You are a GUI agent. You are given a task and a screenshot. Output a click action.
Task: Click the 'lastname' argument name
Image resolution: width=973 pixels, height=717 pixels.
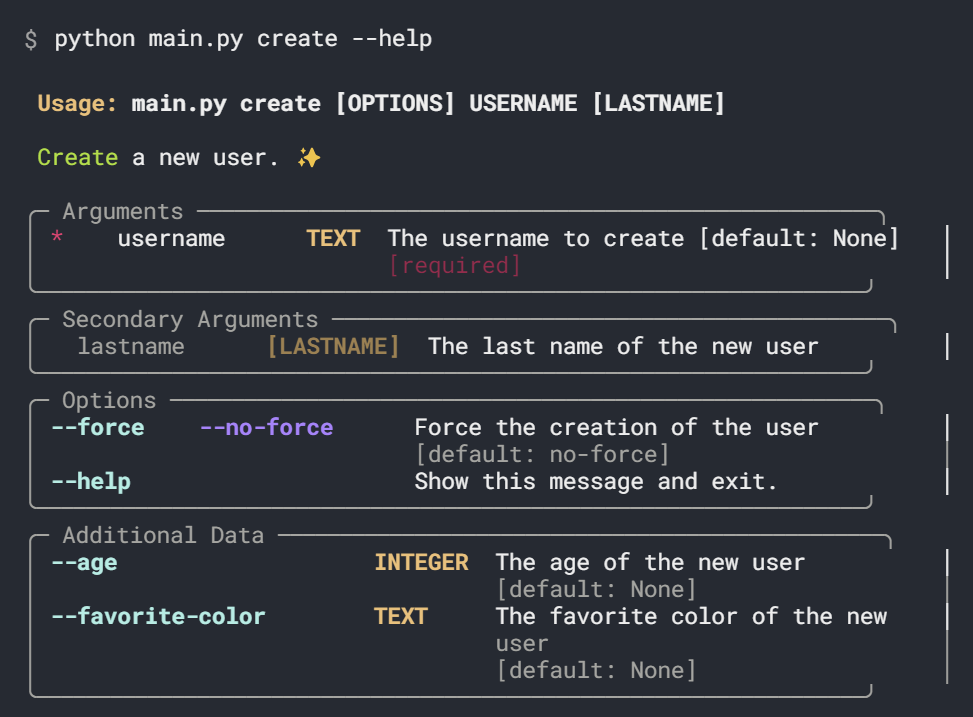pyautogui.click(x=131, y=347)
